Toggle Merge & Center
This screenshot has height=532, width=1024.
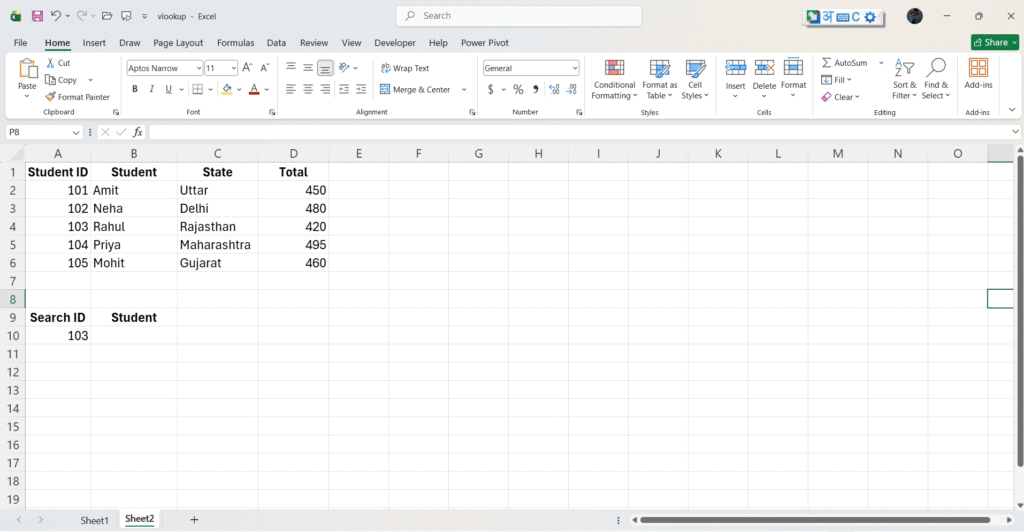(415, 89)
